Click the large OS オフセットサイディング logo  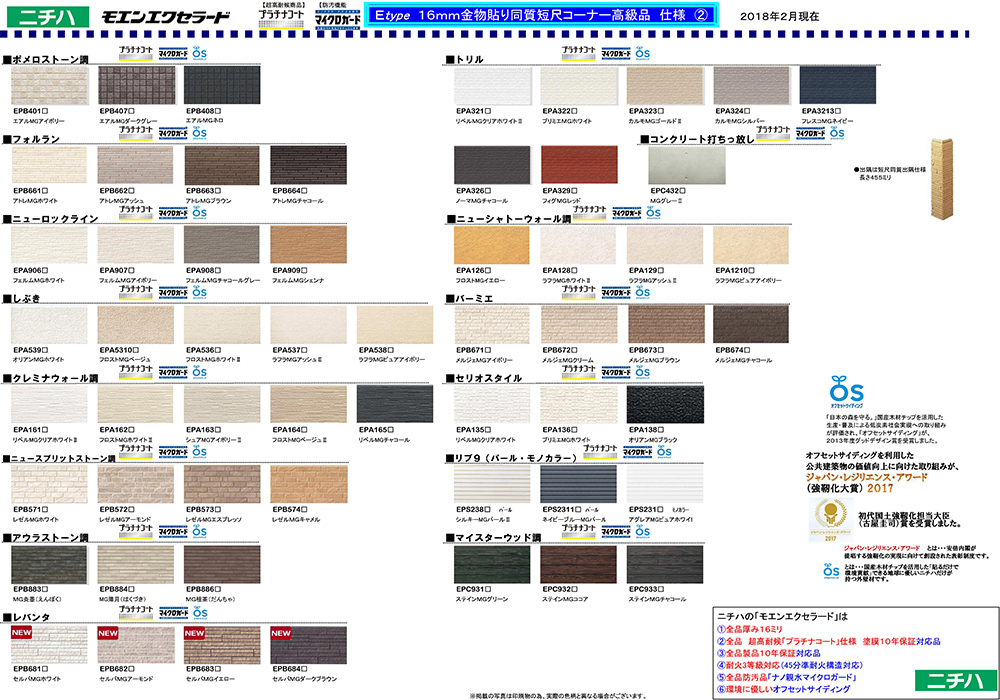[847, 391]
